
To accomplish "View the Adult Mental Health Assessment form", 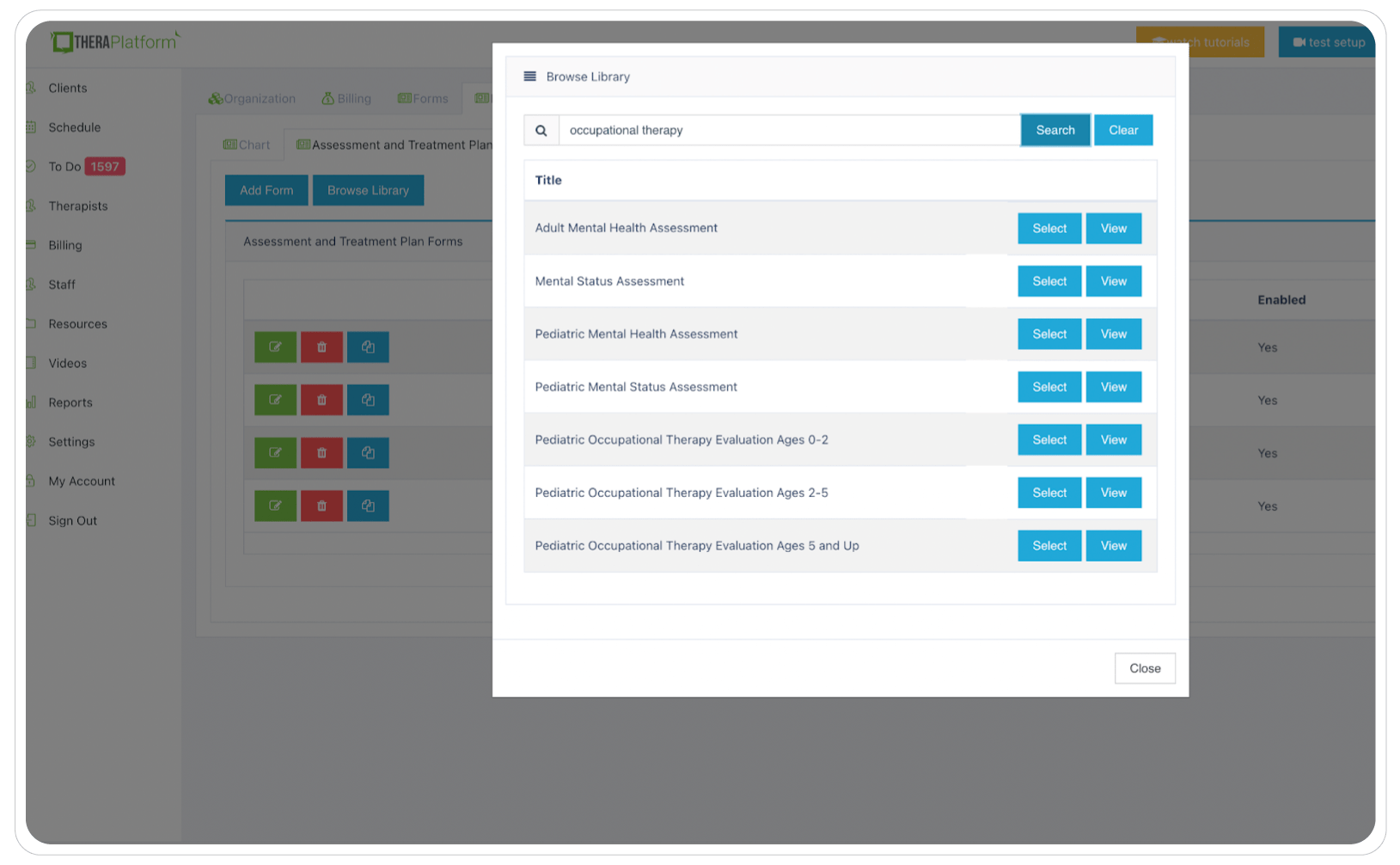I will [1114, 229].
